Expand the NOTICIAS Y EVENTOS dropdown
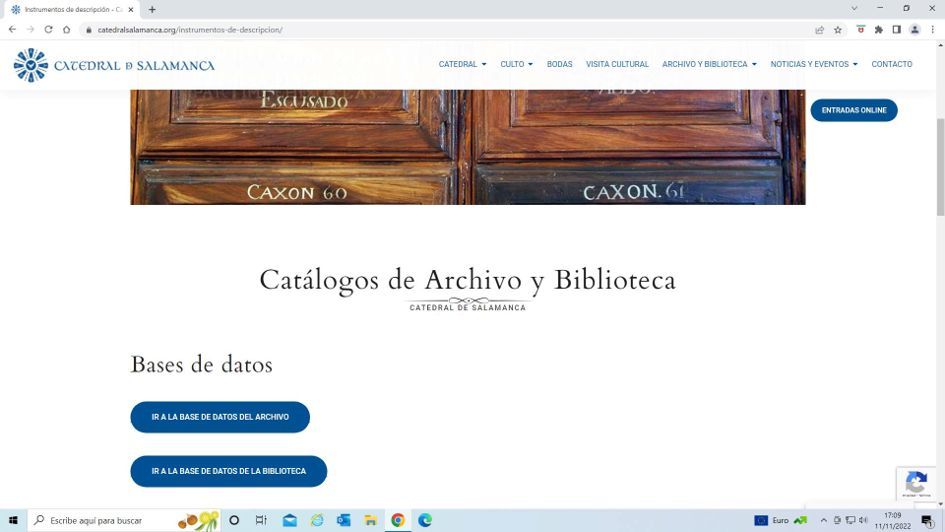 coord(813,64)
